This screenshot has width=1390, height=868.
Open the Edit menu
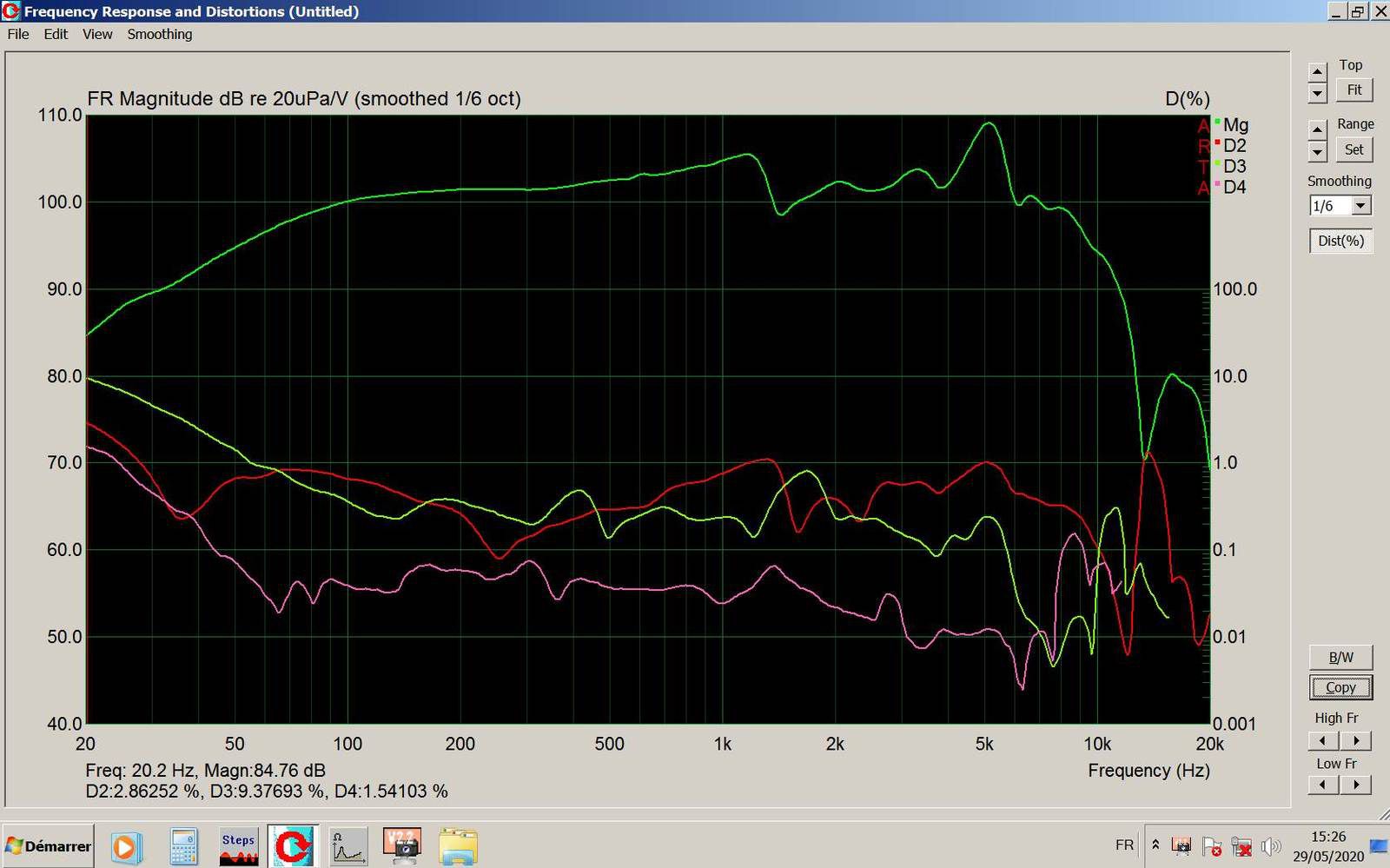click(x=56, y=34)
